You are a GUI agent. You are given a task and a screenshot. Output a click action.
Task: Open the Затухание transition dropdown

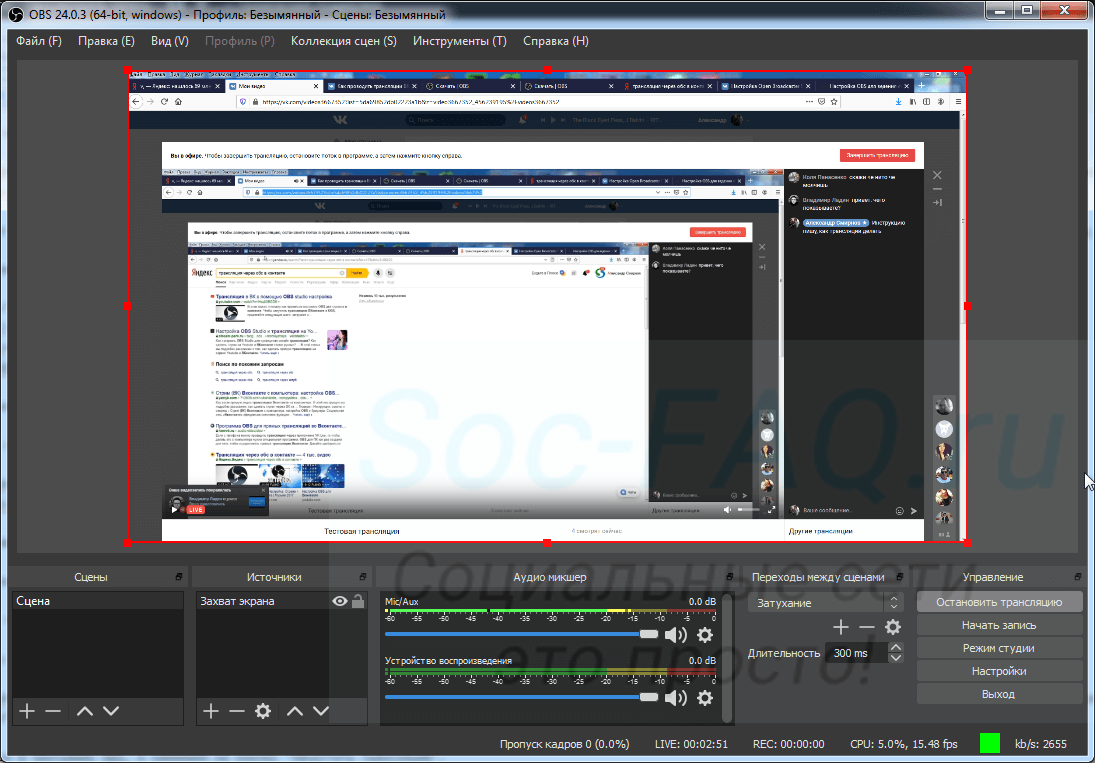pyautogui.click(x=825, y=602)
